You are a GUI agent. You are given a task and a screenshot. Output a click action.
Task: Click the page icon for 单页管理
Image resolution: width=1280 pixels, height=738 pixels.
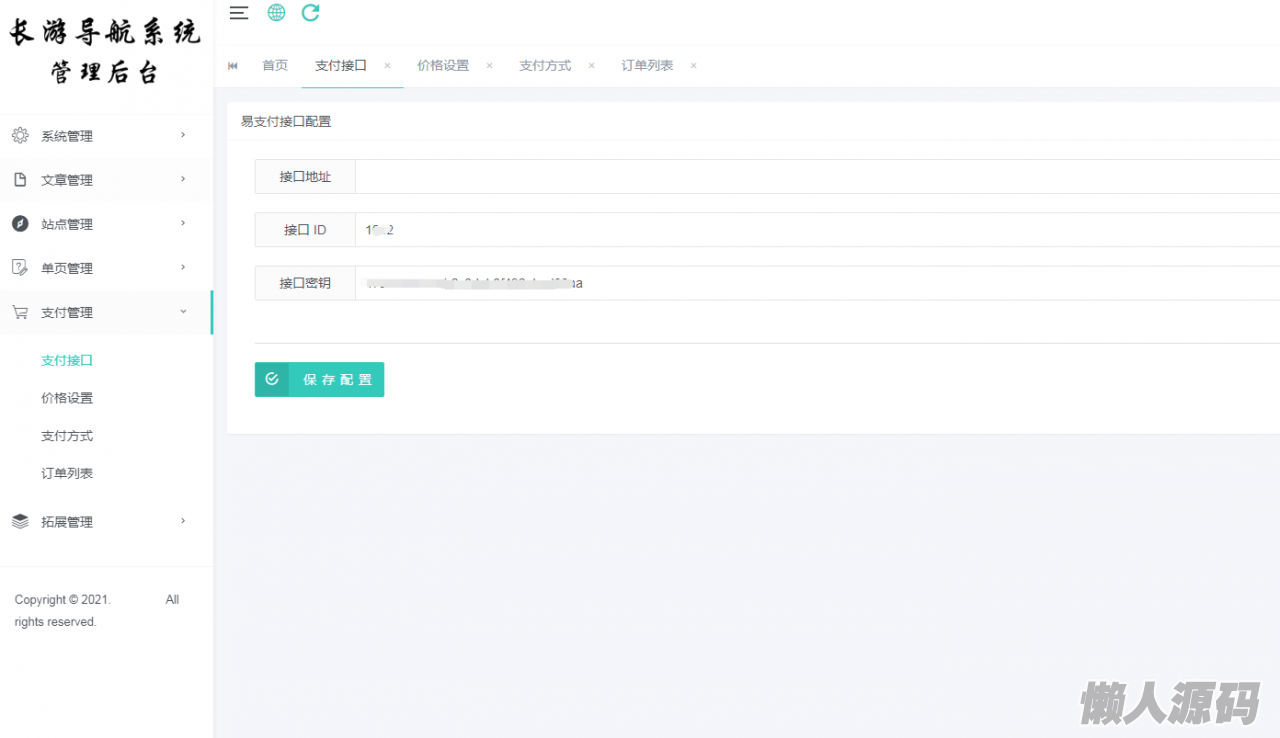point(20,268)
